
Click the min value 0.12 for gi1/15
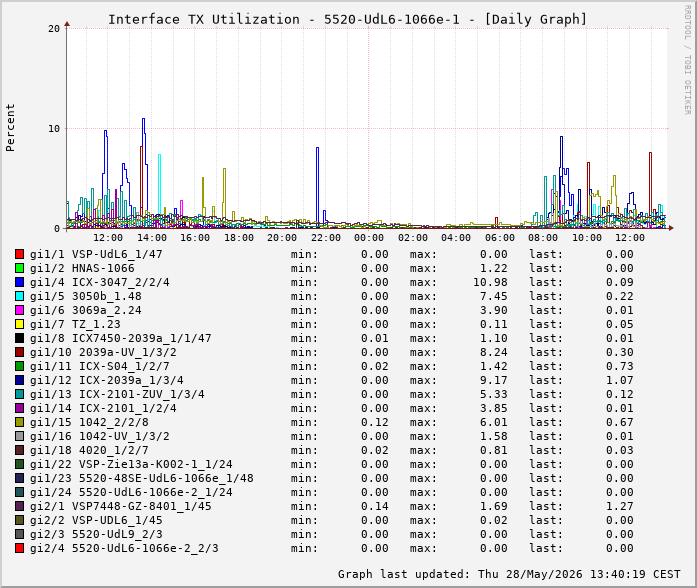pos(374,422)
